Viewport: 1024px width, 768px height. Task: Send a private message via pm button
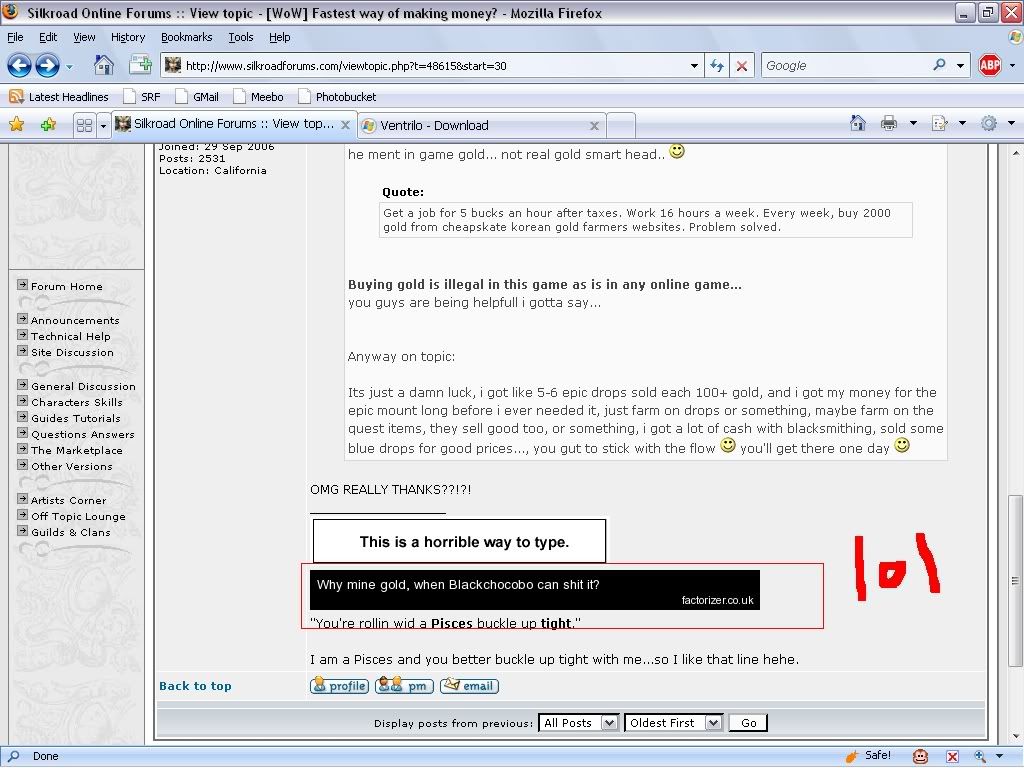(404, 686)
